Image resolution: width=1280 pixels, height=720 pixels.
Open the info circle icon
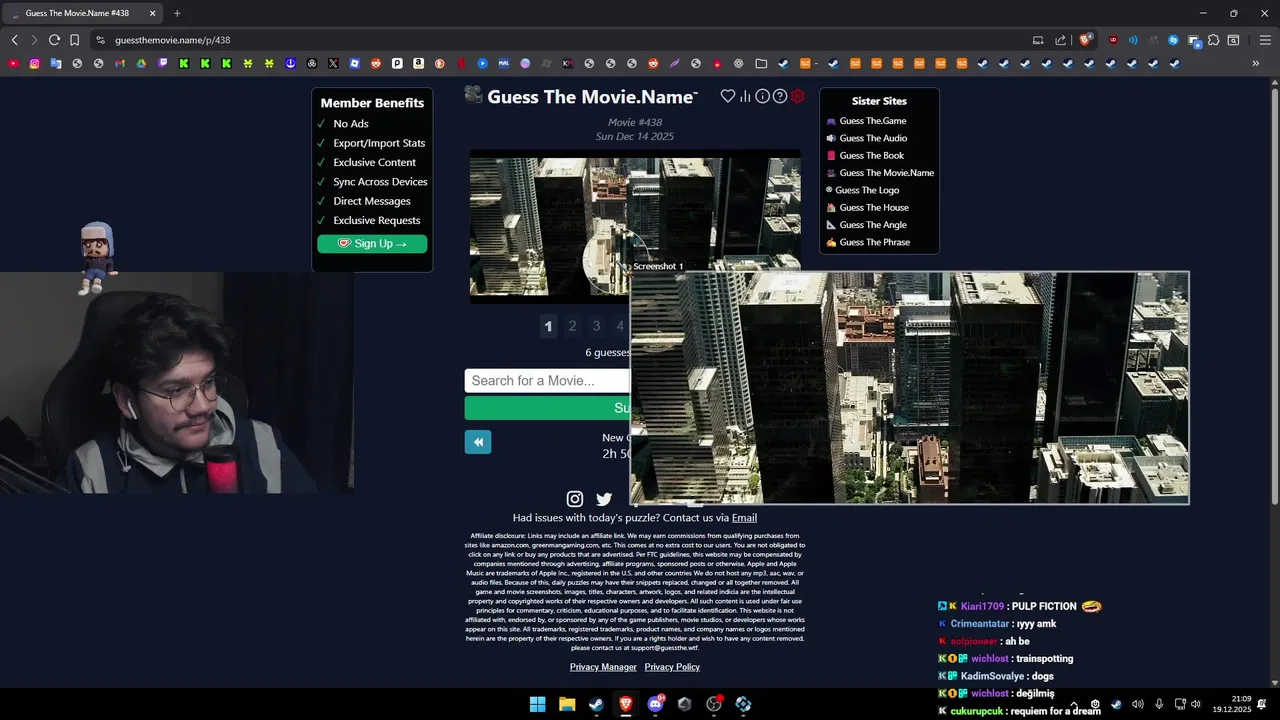[762, 96]
